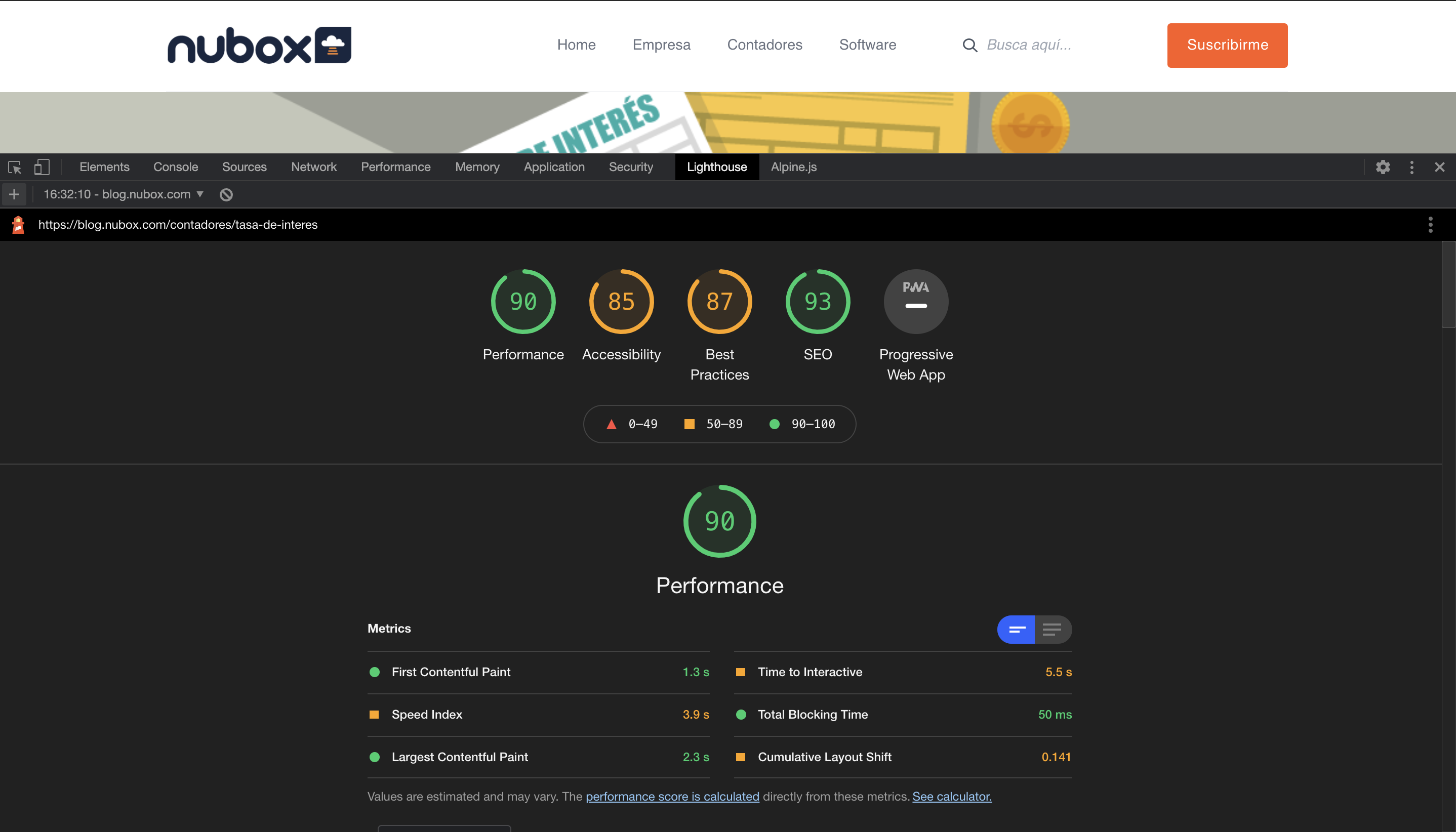Open DevTools settings gear
This screenshot has width=1456, height=832.
(x=1382, y=168)
